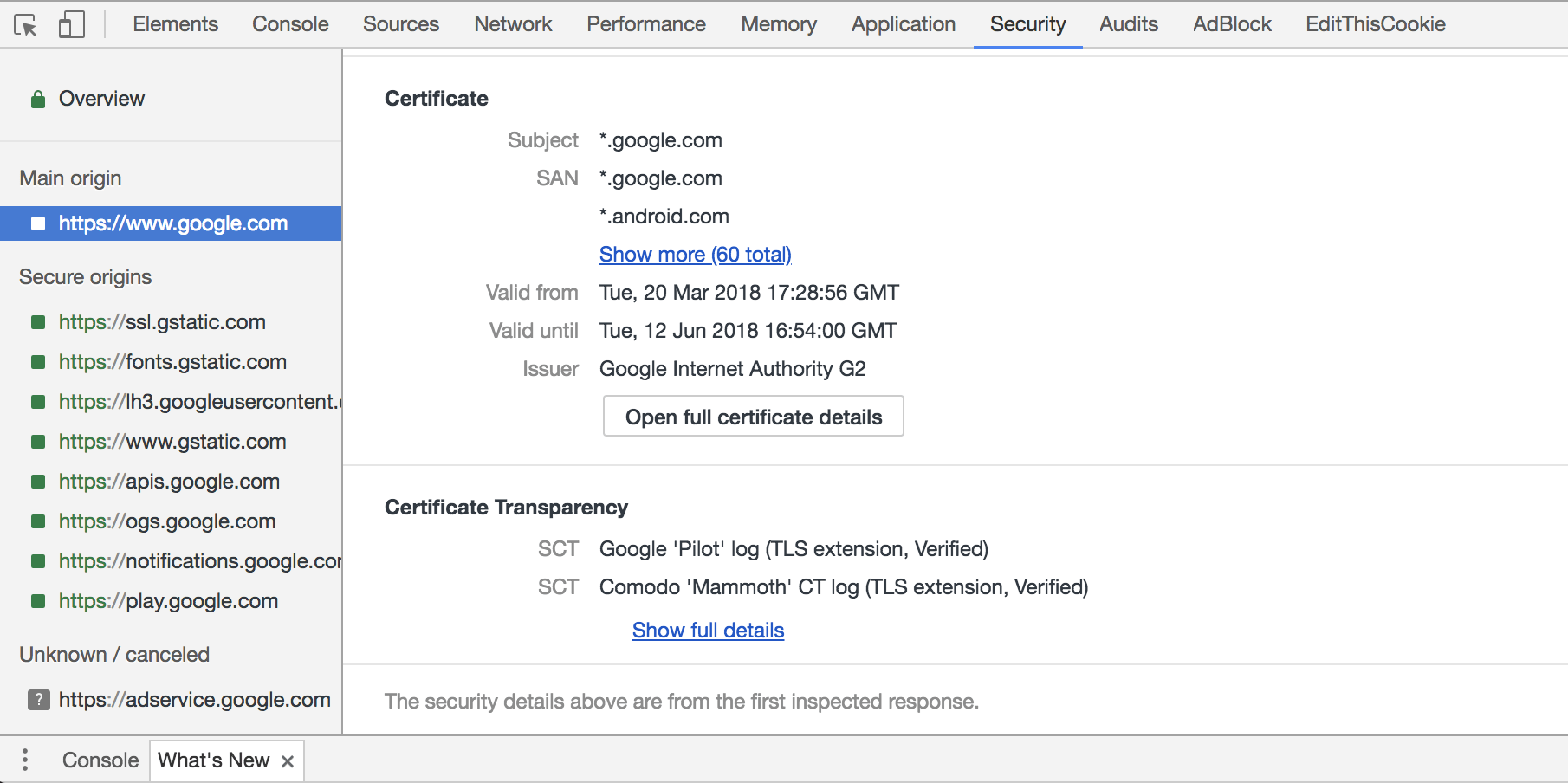The height and width of the screenshot is (783, 1568).
Task: Select the Security tab
Action: pos(1028,24)
